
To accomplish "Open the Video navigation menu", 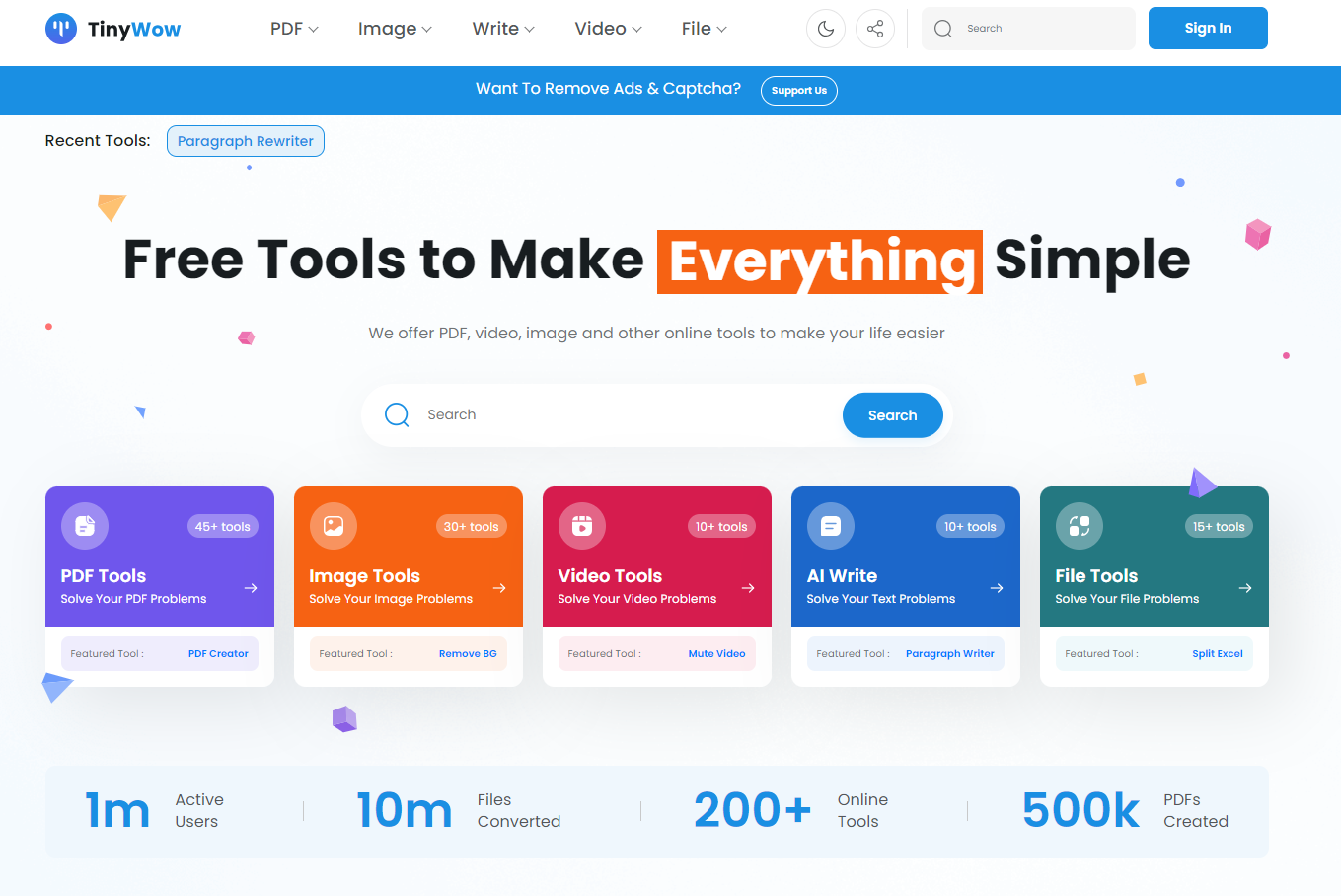I will (608, 29).
